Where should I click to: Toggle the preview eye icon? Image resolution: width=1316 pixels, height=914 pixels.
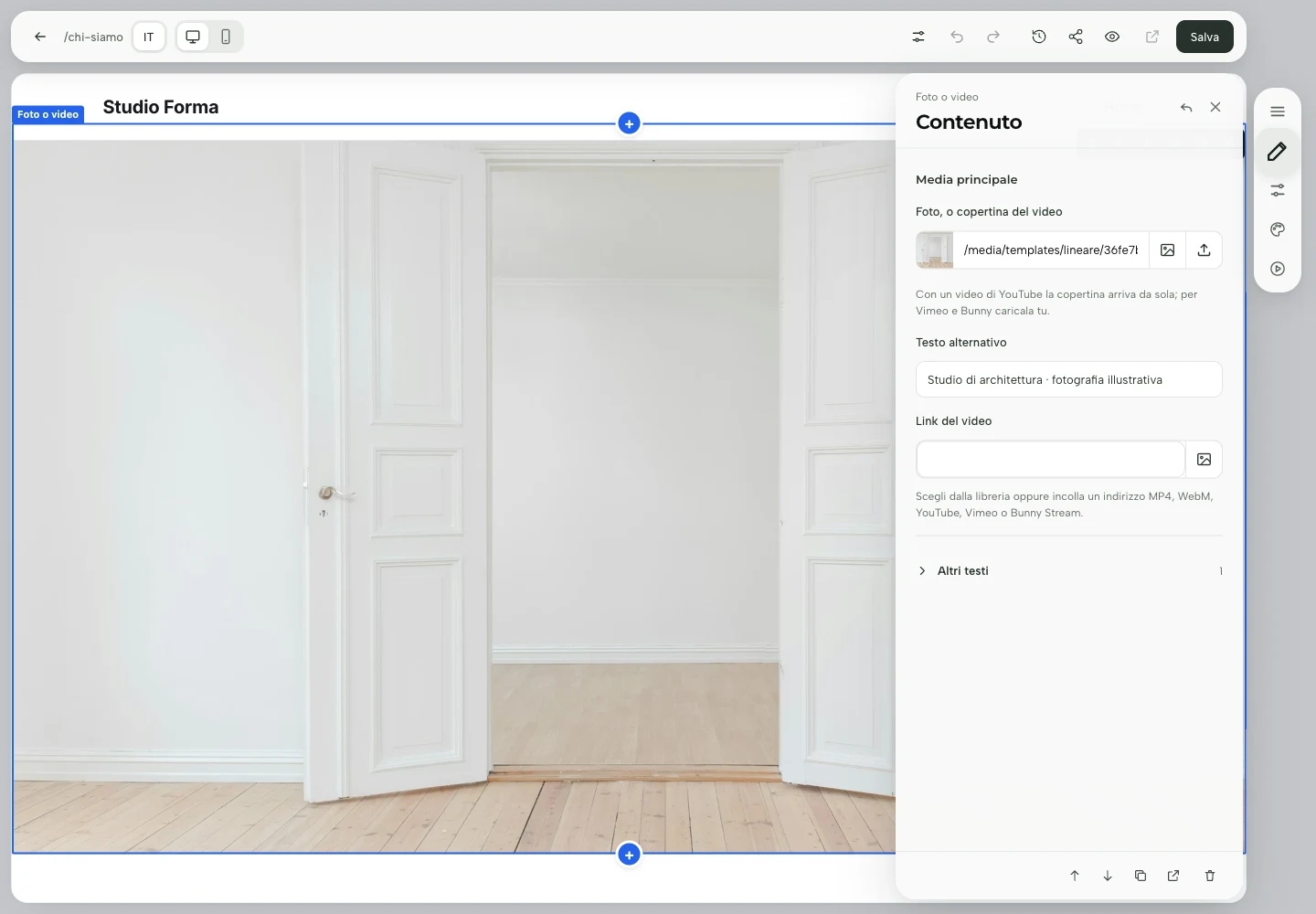(1112, 37)
